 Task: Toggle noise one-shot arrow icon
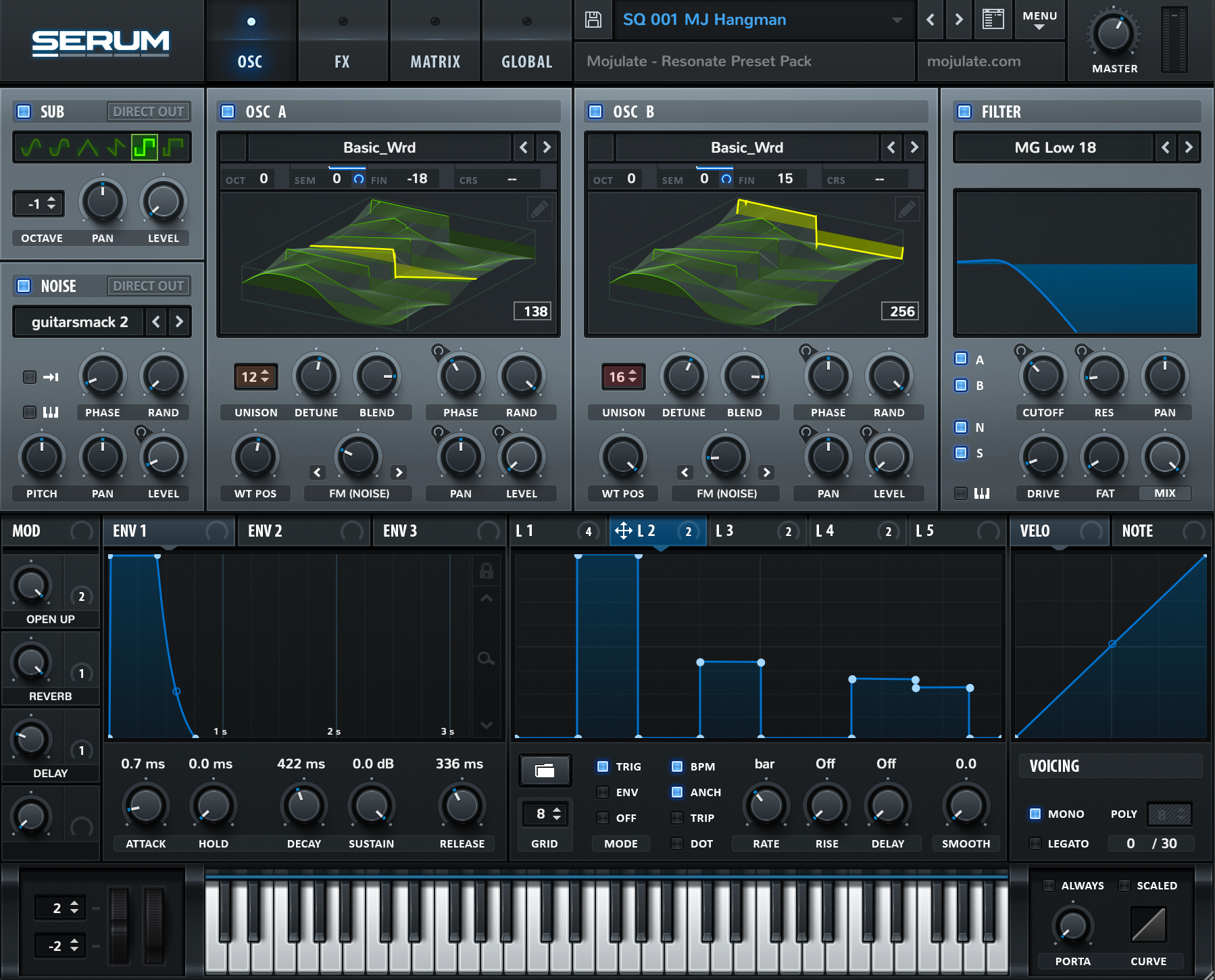click(x=51, y=377)
